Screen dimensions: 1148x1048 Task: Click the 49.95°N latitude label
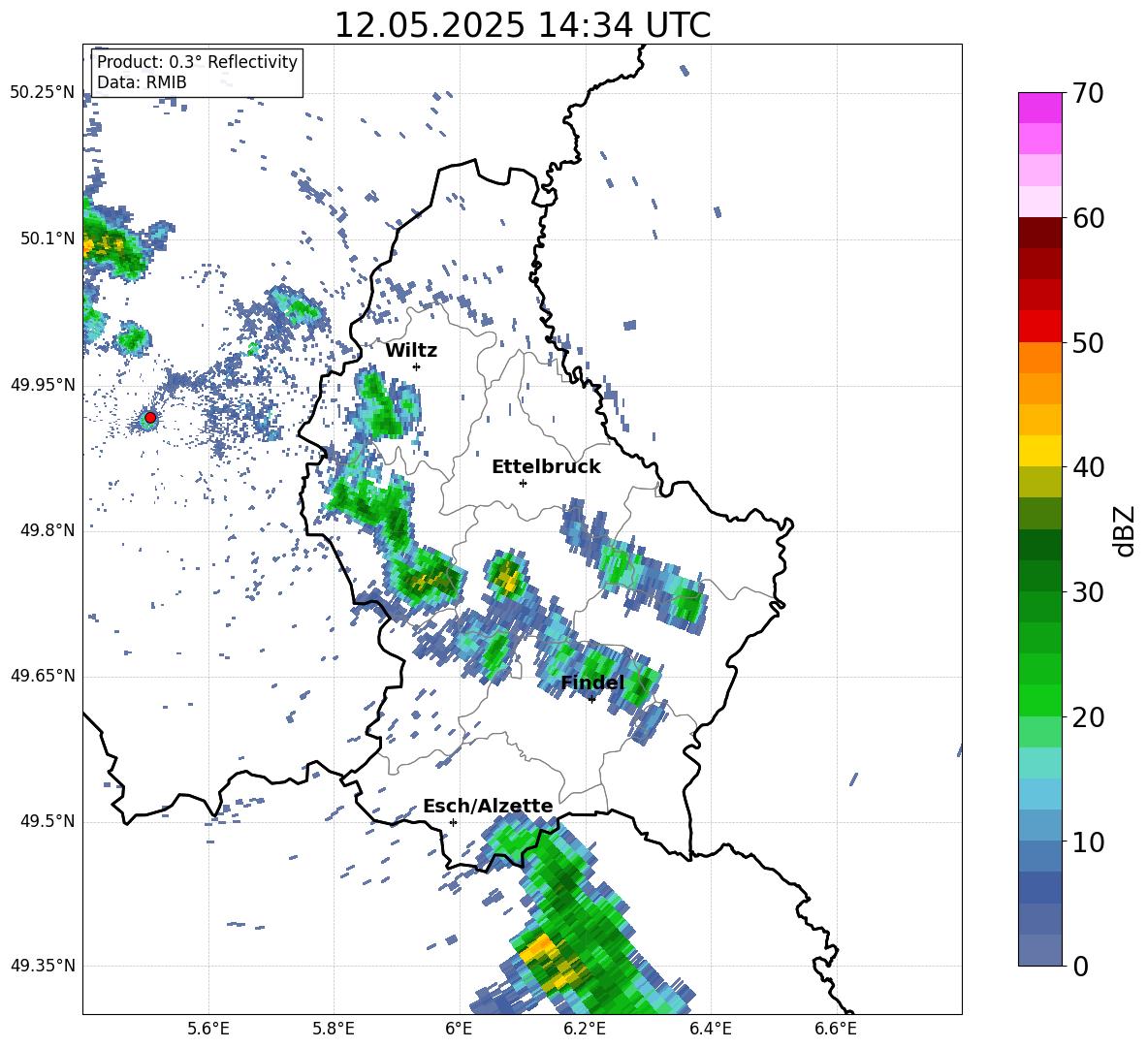pyautogui.click(x=43, y=385)
